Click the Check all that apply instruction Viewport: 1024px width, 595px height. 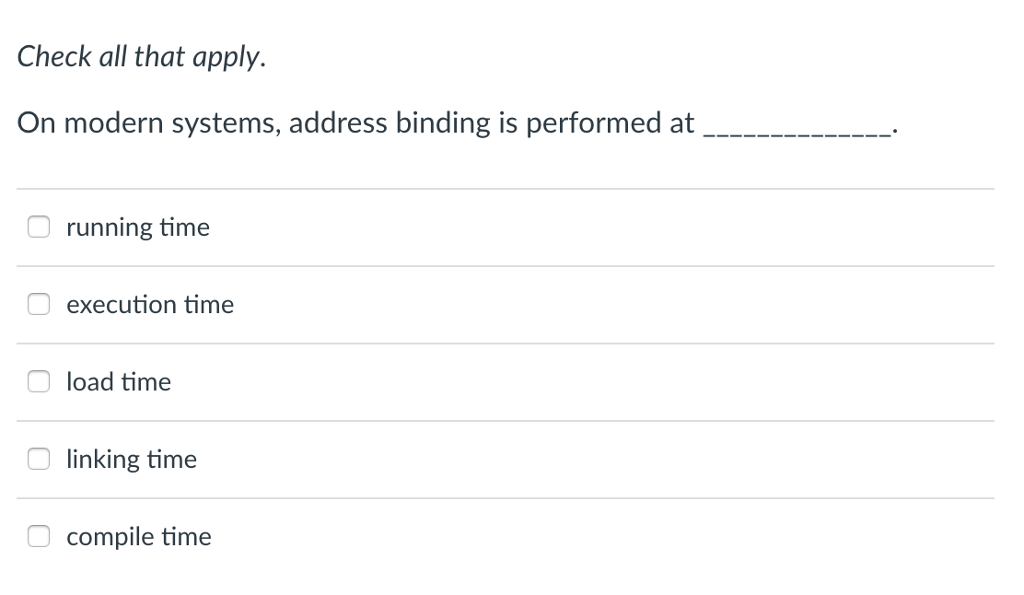[141, 56]
